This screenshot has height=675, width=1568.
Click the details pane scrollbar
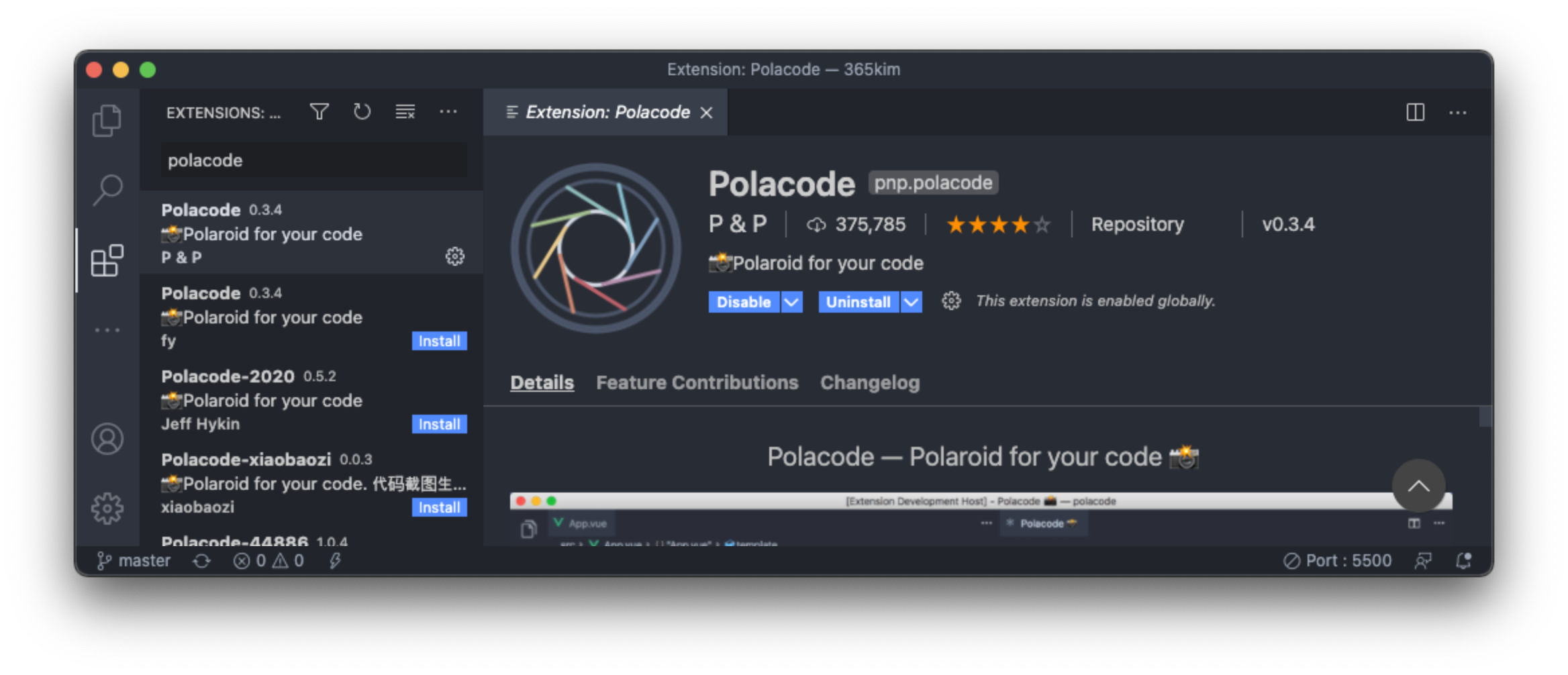point(1485,416)
